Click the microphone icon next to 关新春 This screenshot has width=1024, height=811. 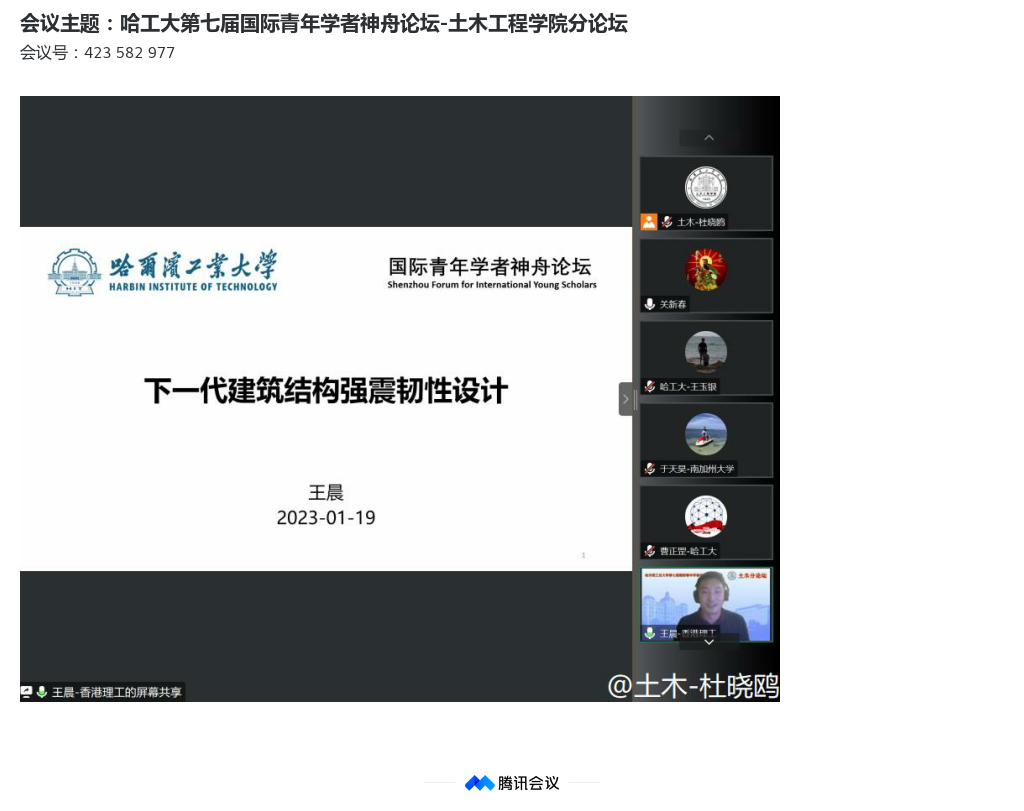(650, 304)
